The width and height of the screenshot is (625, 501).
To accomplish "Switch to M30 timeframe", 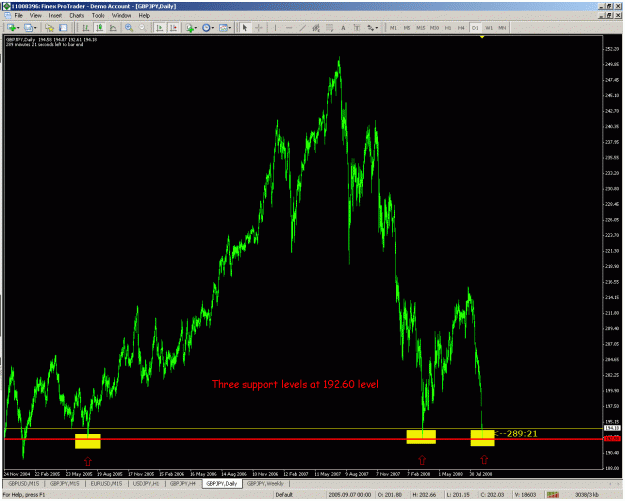I will point(434,28).
